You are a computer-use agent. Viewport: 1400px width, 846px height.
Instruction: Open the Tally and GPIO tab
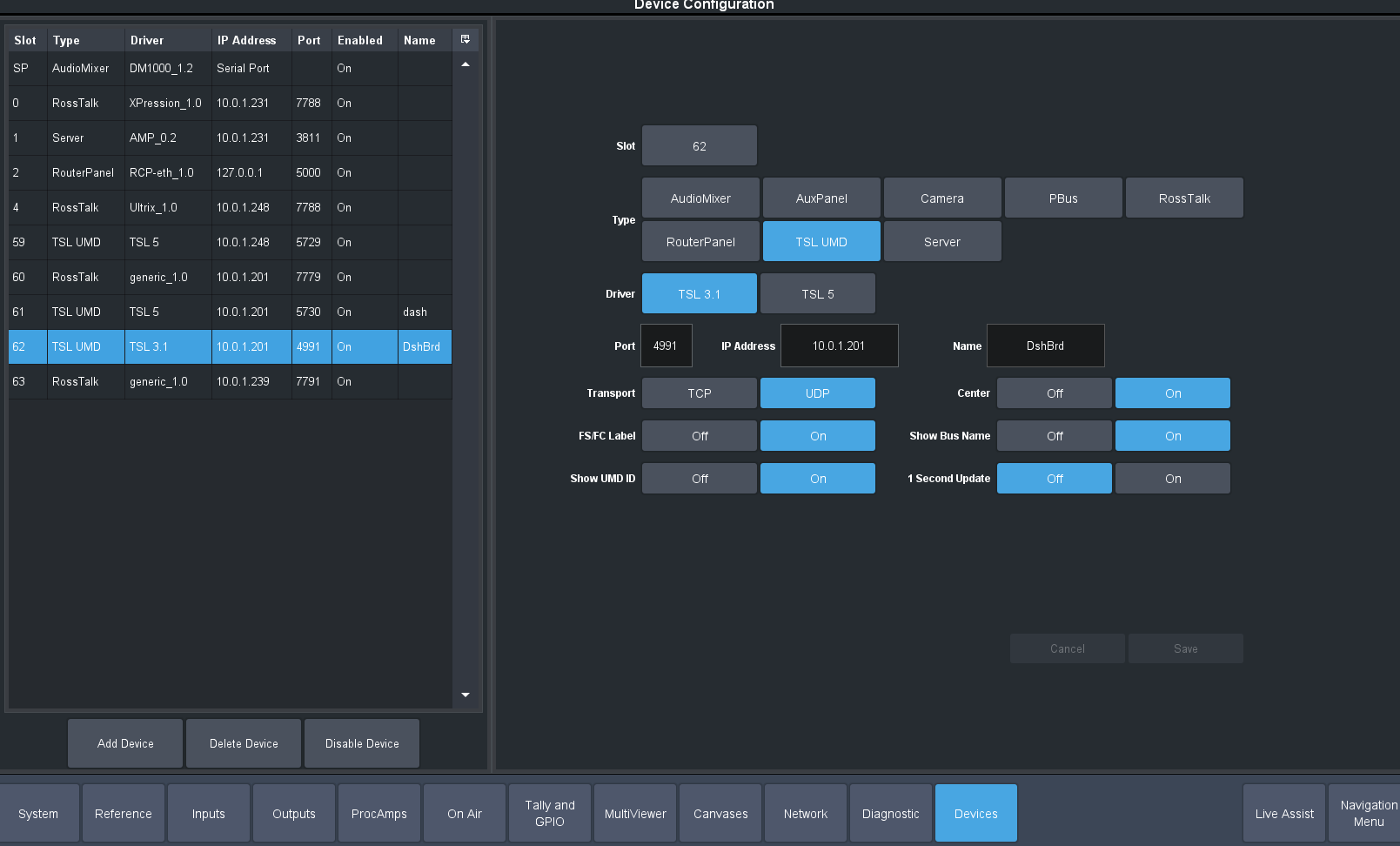click(550, 814)
